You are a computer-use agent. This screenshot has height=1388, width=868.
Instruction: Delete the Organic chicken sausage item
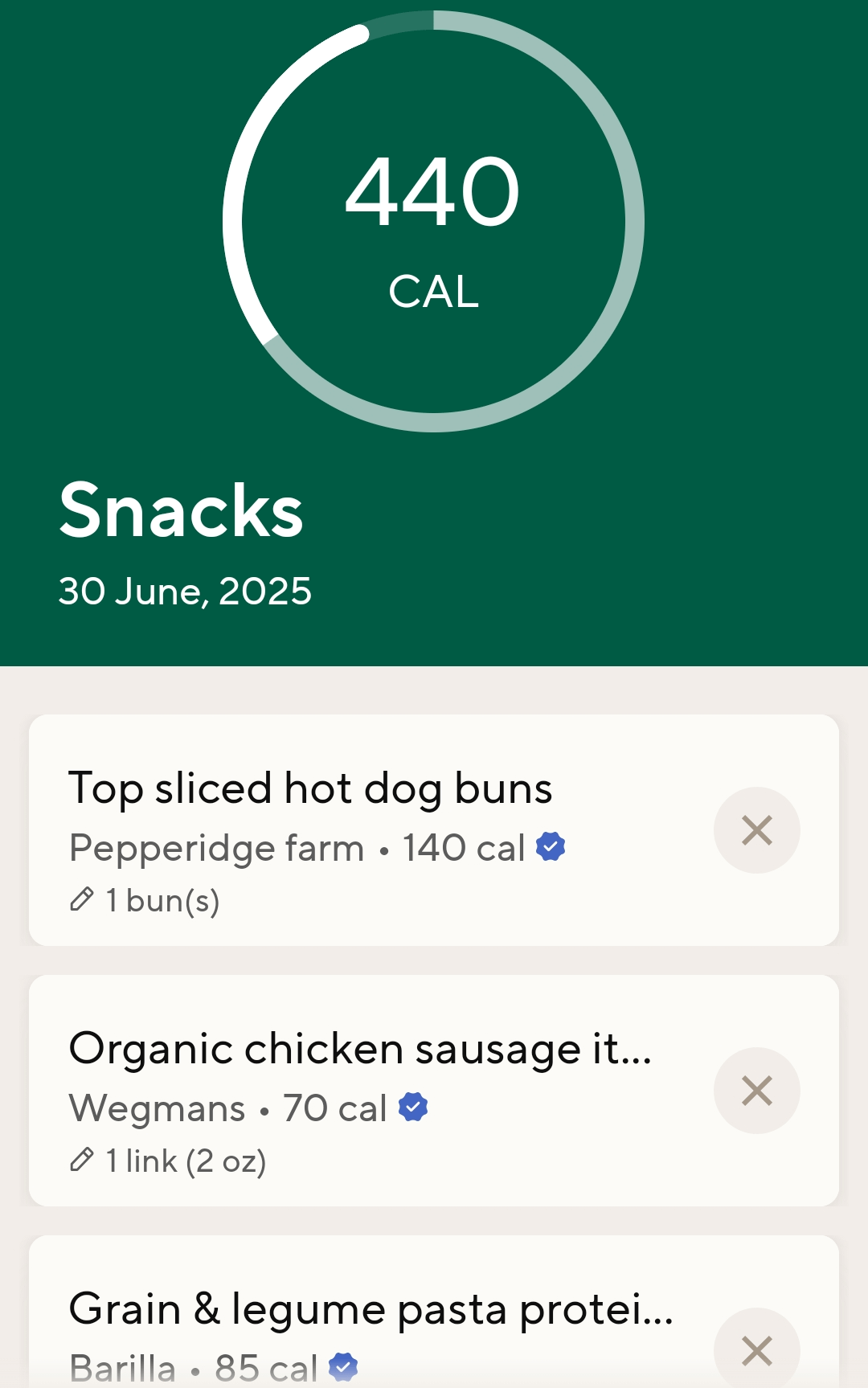click(x=756, y=1091)
